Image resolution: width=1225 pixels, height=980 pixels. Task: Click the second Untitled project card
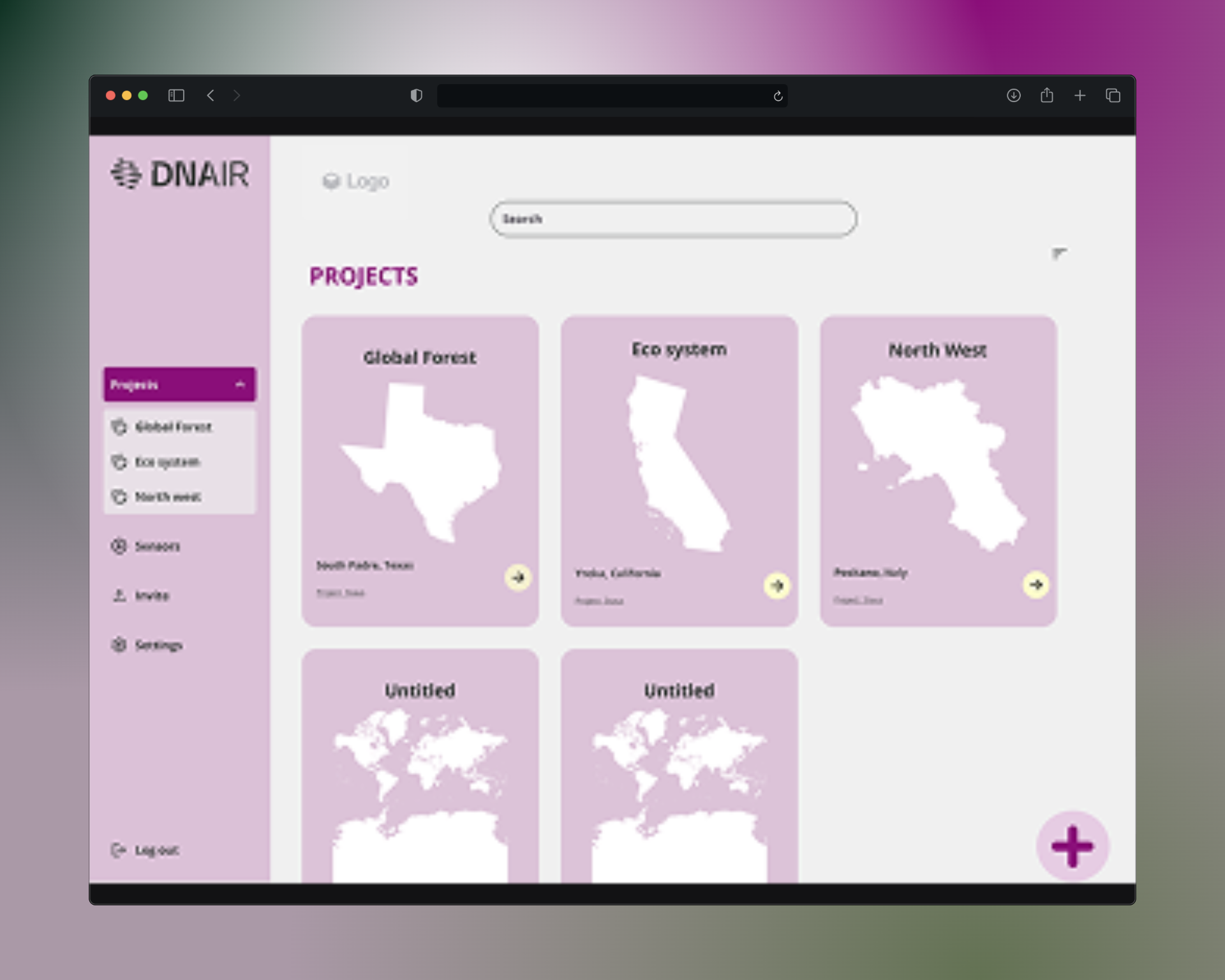click(679, 766)
